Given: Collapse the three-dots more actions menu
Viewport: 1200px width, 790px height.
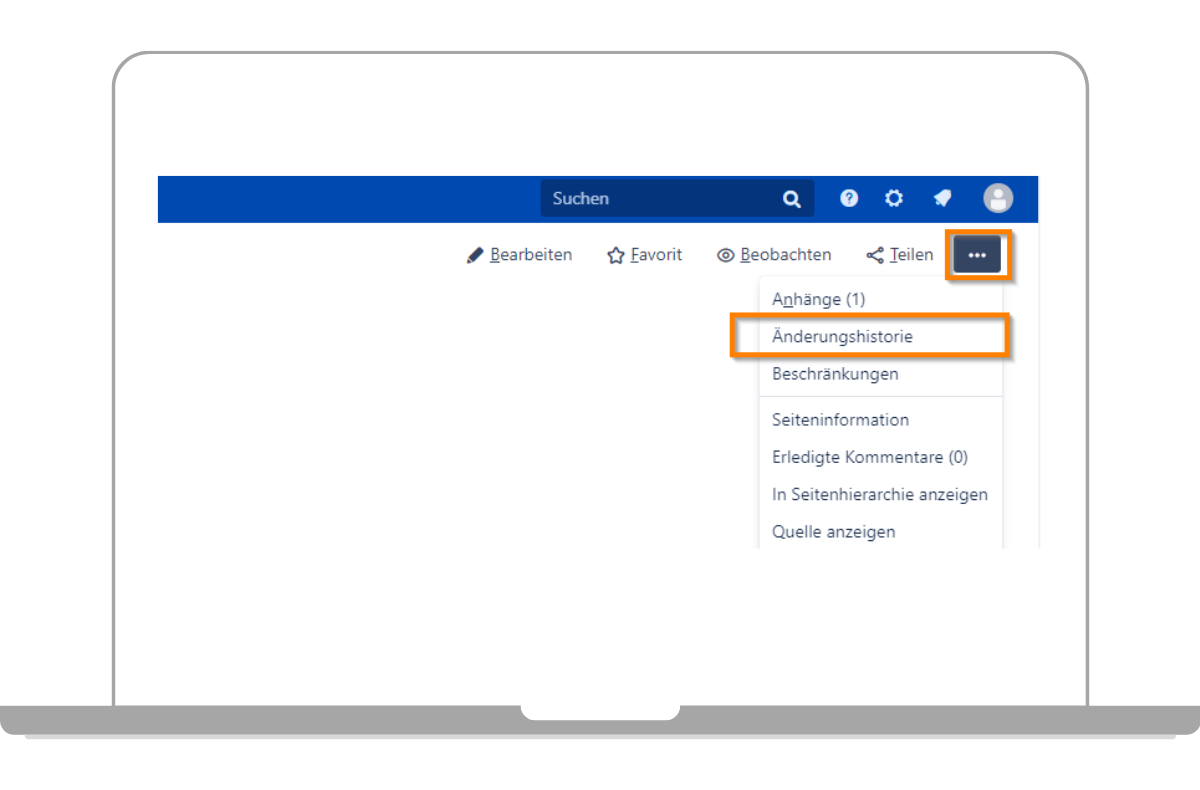Looking at the screenshot, I should [x=977, y=255].
